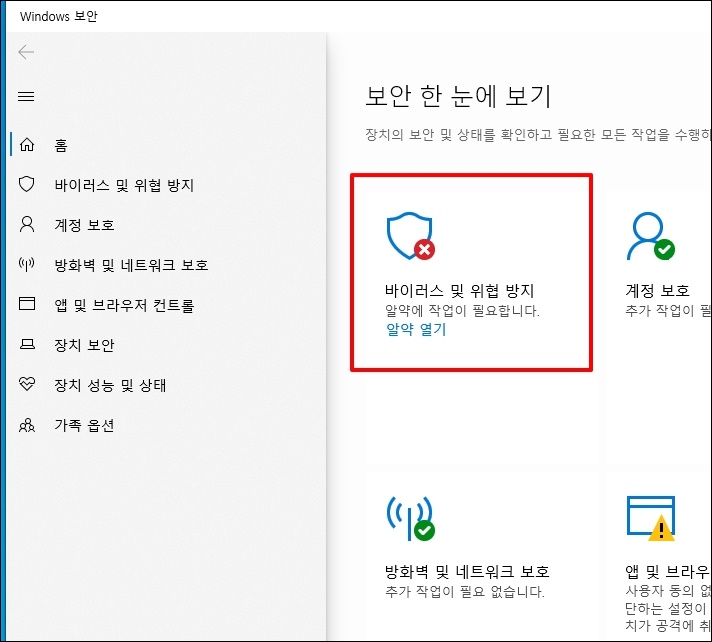
Task: Click the text 추가 작업이 필요 없습니다.
Action: click(465, 592)
